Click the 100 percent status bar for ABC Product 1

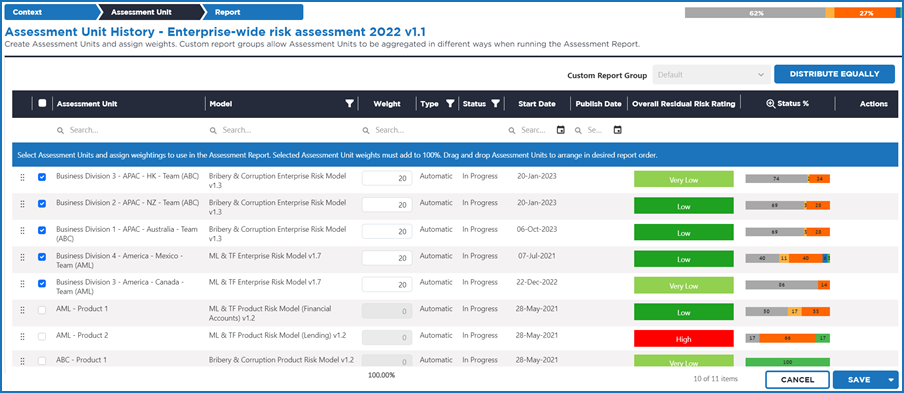point(788,362)
